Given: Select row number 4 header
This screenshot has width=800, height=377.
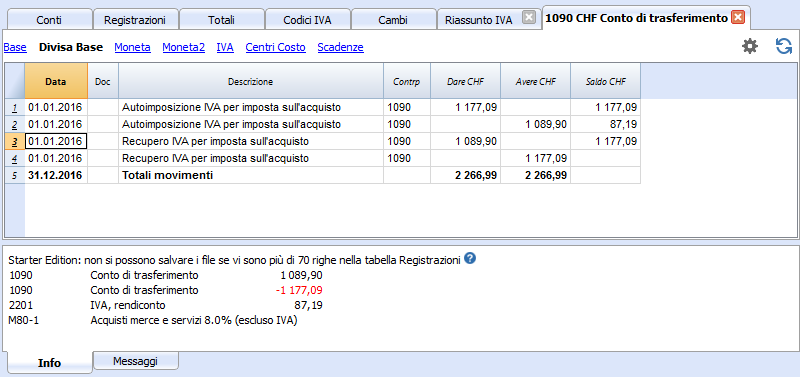Looking at the screenshot, I should point(15,158).
